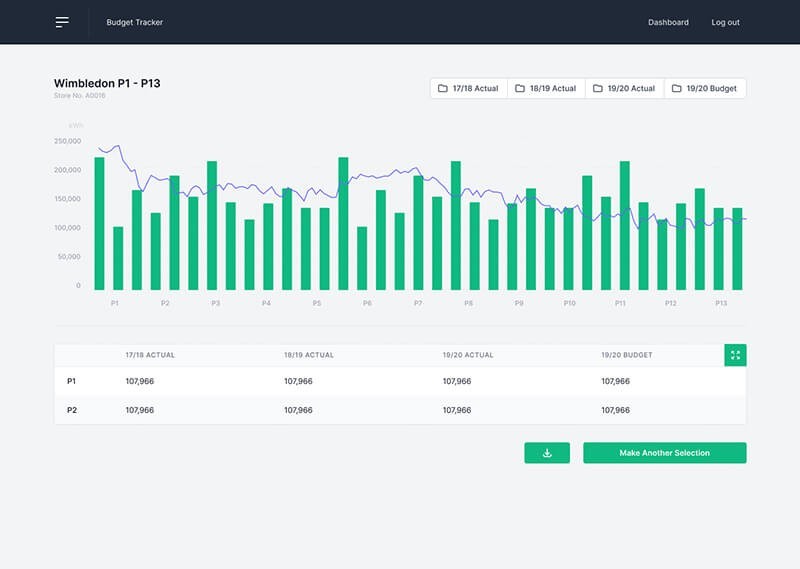Select the P2 table row
800x569 pixels.
coord(72,410)
